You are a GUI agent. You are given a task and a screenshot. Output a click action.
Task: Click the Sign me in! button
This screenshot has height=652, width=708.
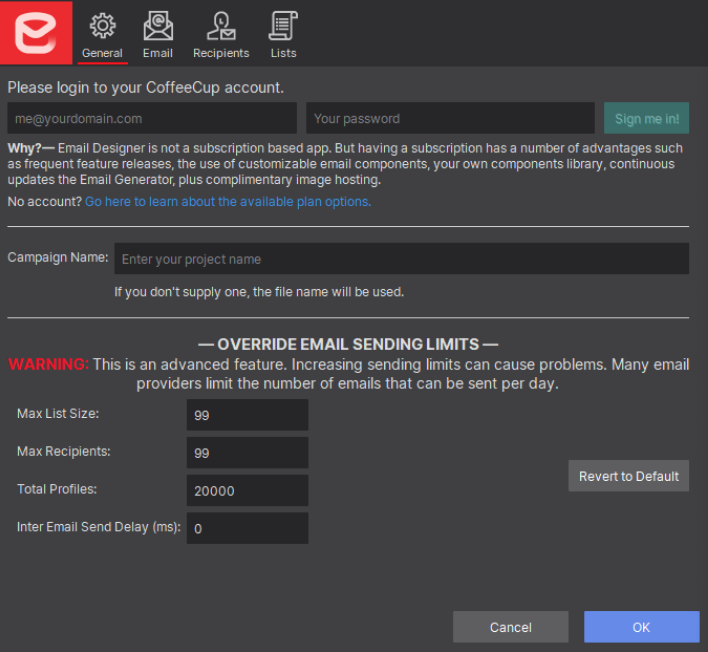[647, 118]
